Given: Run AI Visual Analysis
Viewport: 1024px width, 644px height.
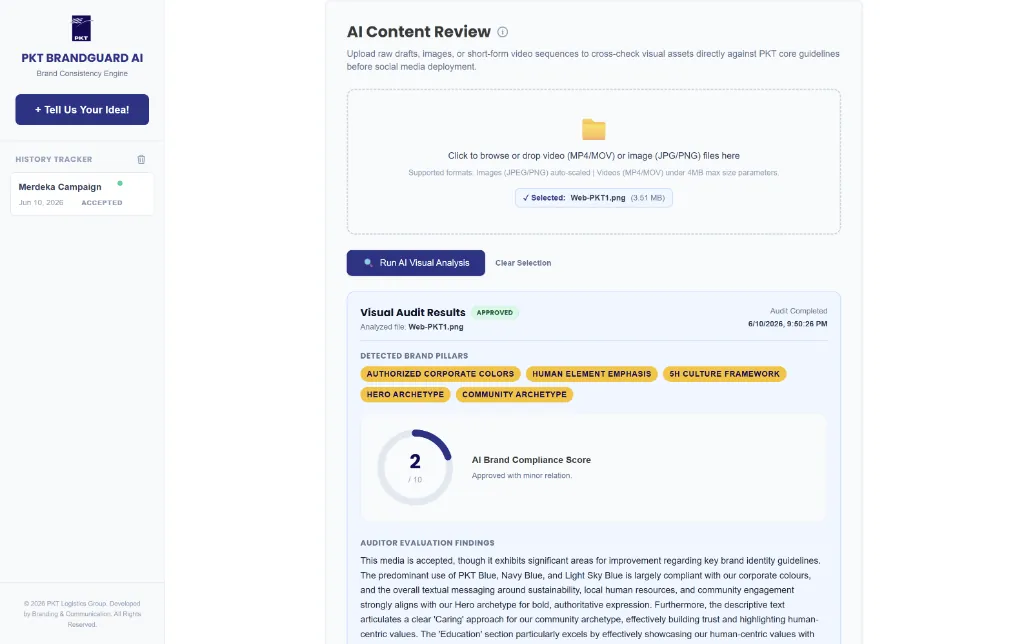Looking at the screenshot, I should (415, 263).
